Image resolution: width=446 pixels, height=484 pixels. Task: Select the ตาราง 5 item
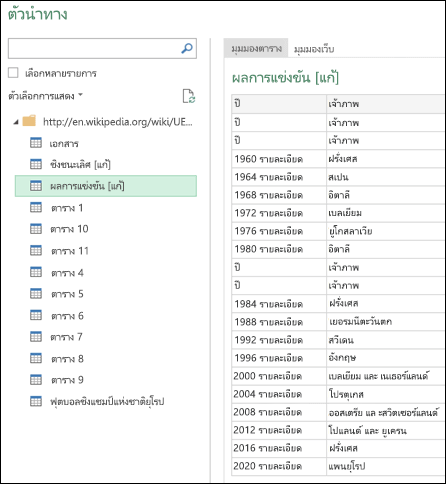pyautogui.click(x=67, y=294)
